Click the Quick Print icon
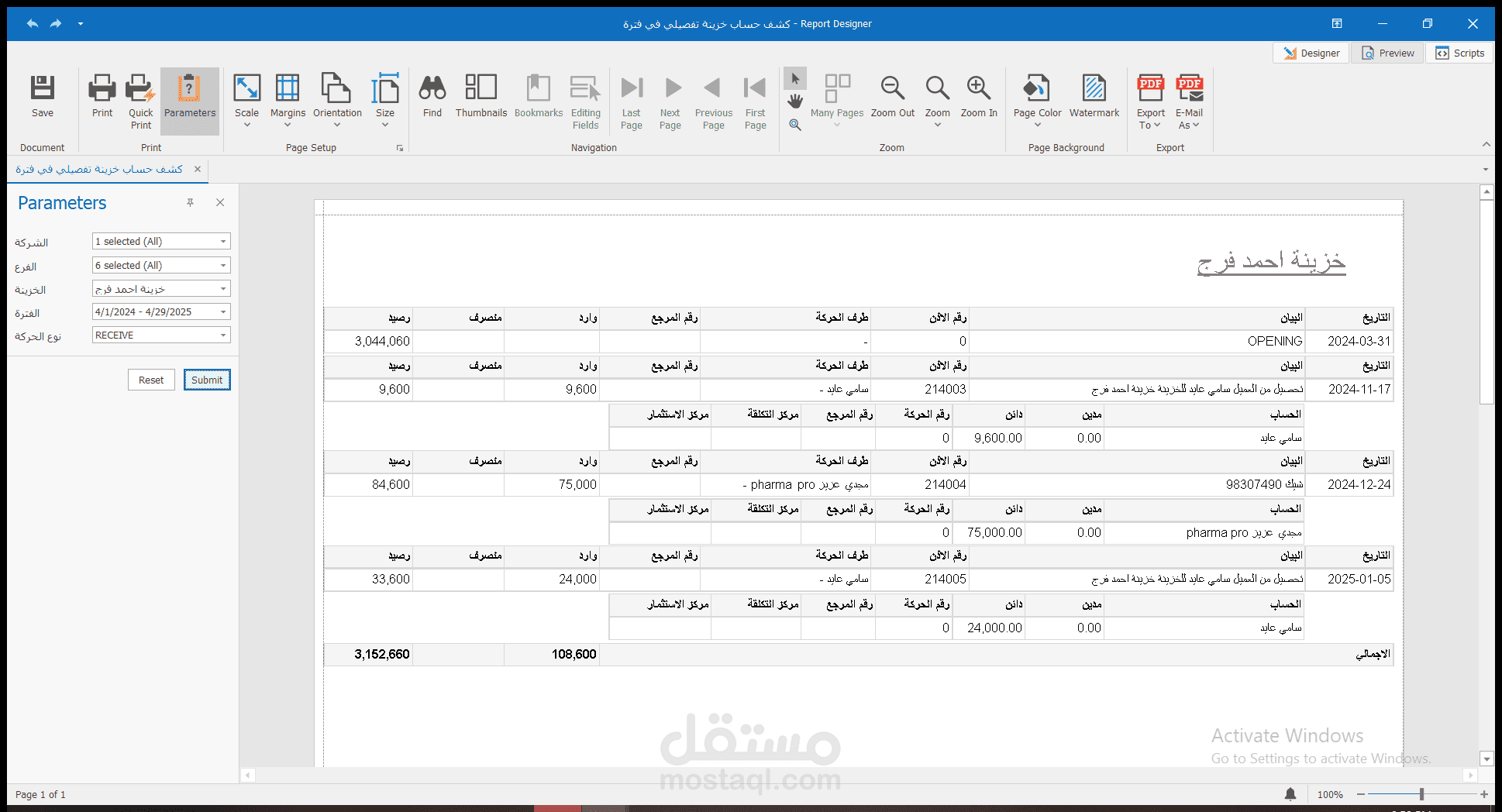1502x812 pixels. (141, 101)
